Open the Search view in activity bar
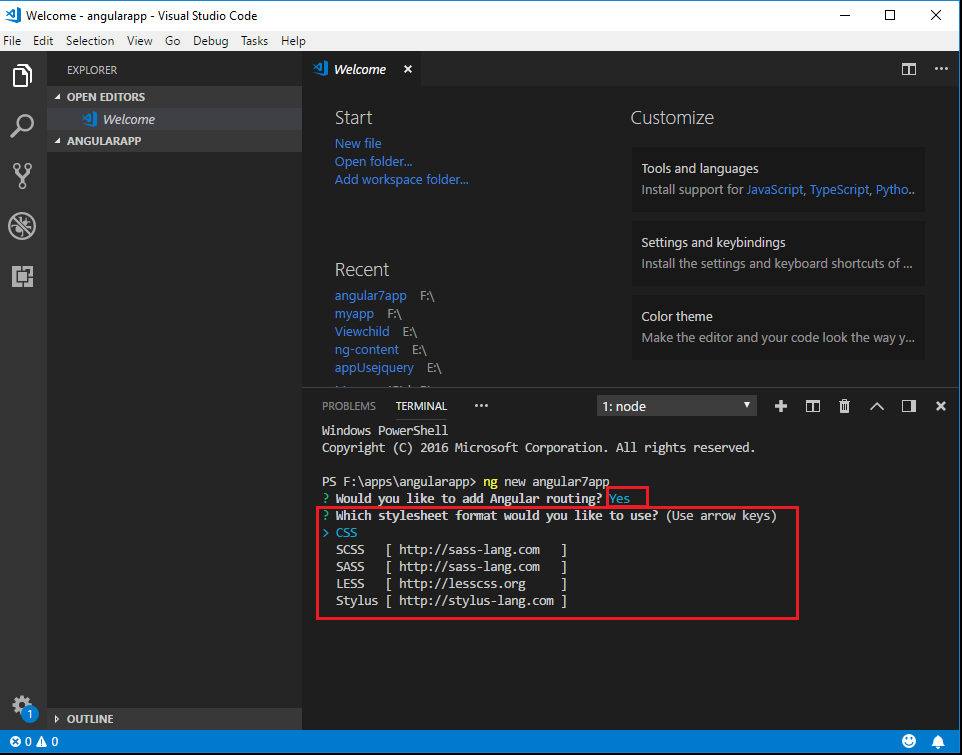This screenshot has height=755, width=962. [x=23, y=126]
